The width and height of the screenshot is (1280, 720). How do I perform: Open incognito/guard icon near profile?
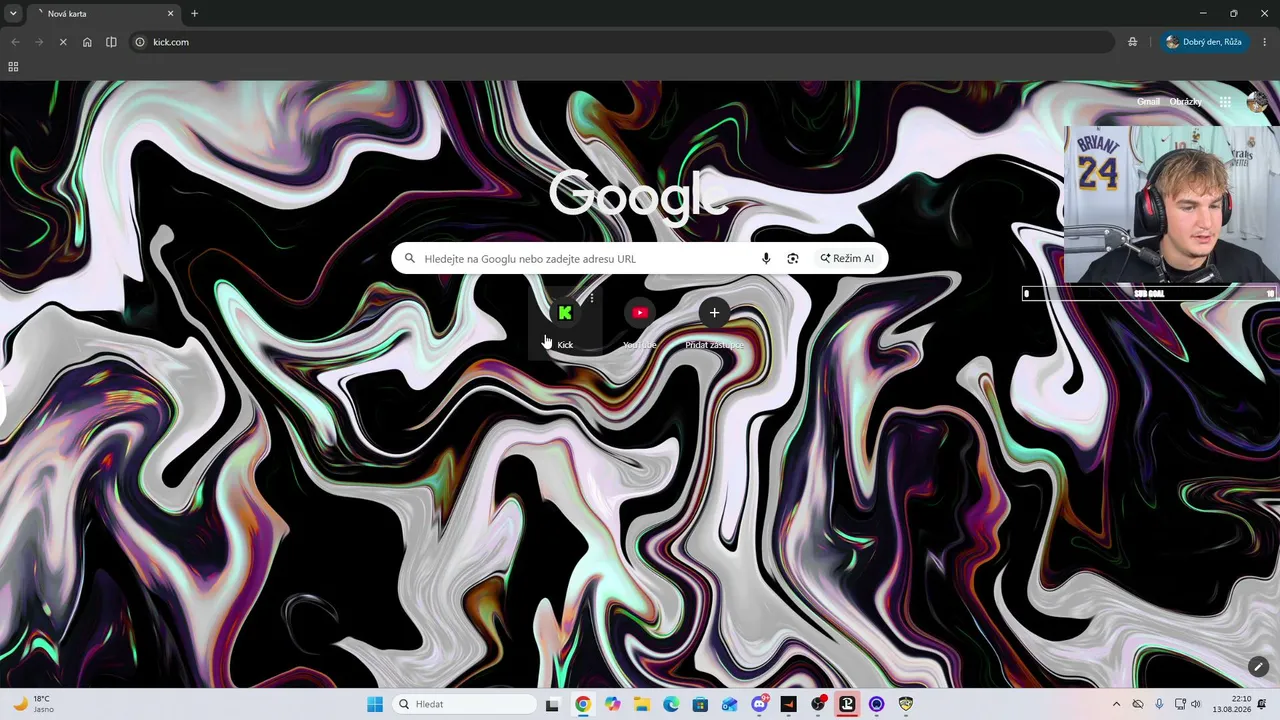1133,42
